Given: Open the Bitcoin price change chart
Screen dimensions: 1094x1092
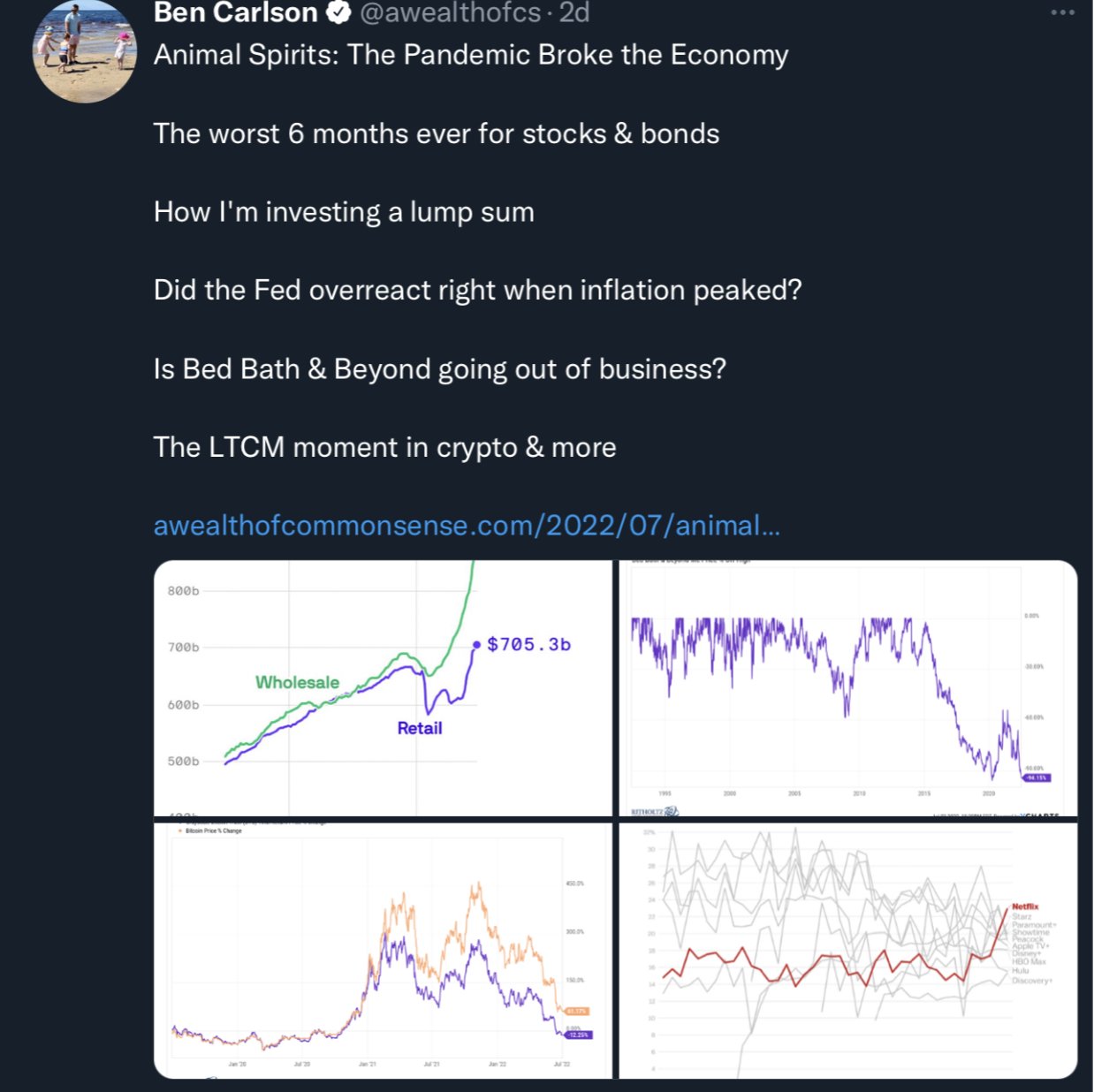Looking at the screenshot, I should [383, 951].
